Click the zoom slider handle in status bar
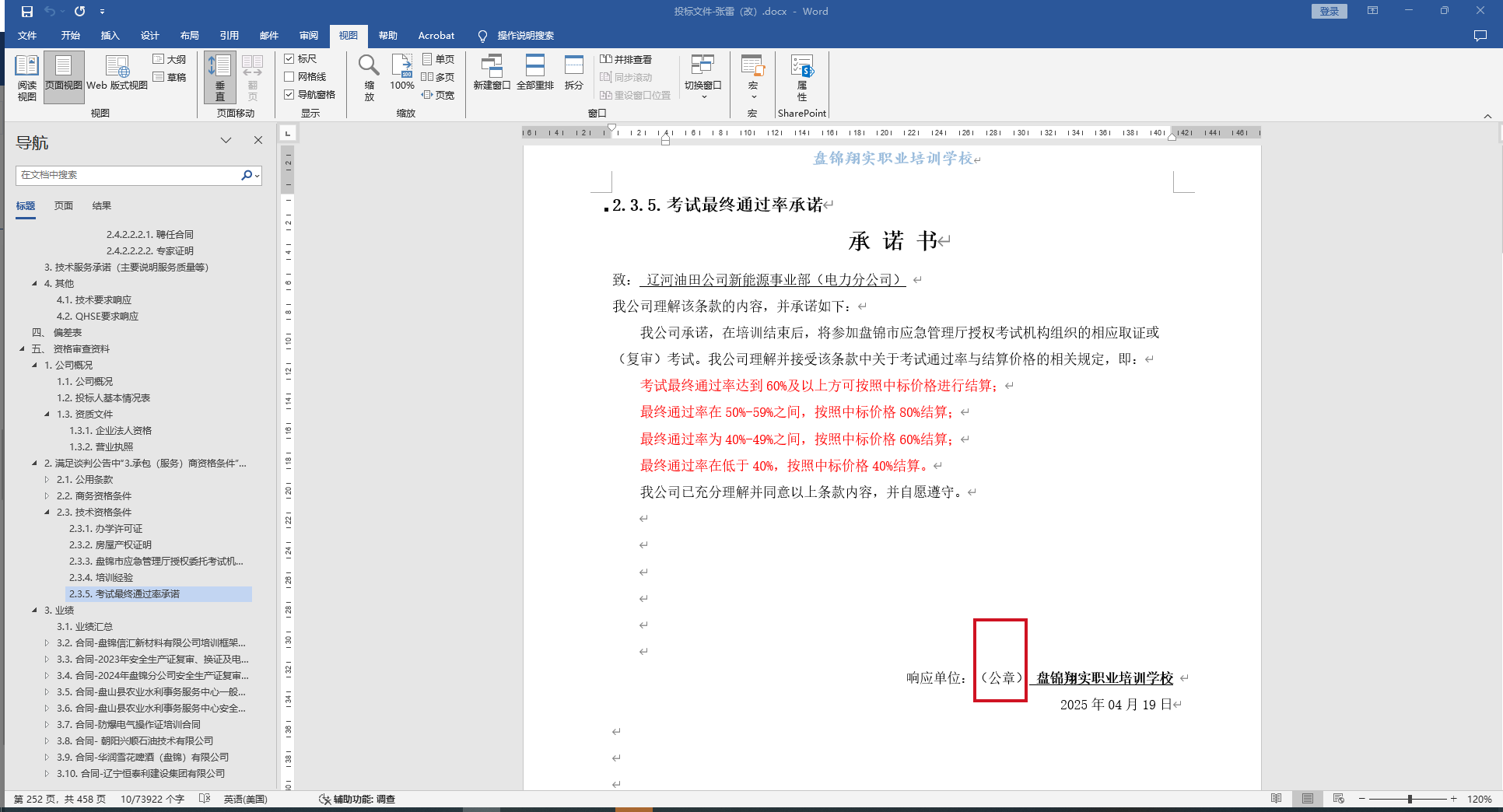The width and height of the screenshot is (1503, 812). click(1409, 799)
